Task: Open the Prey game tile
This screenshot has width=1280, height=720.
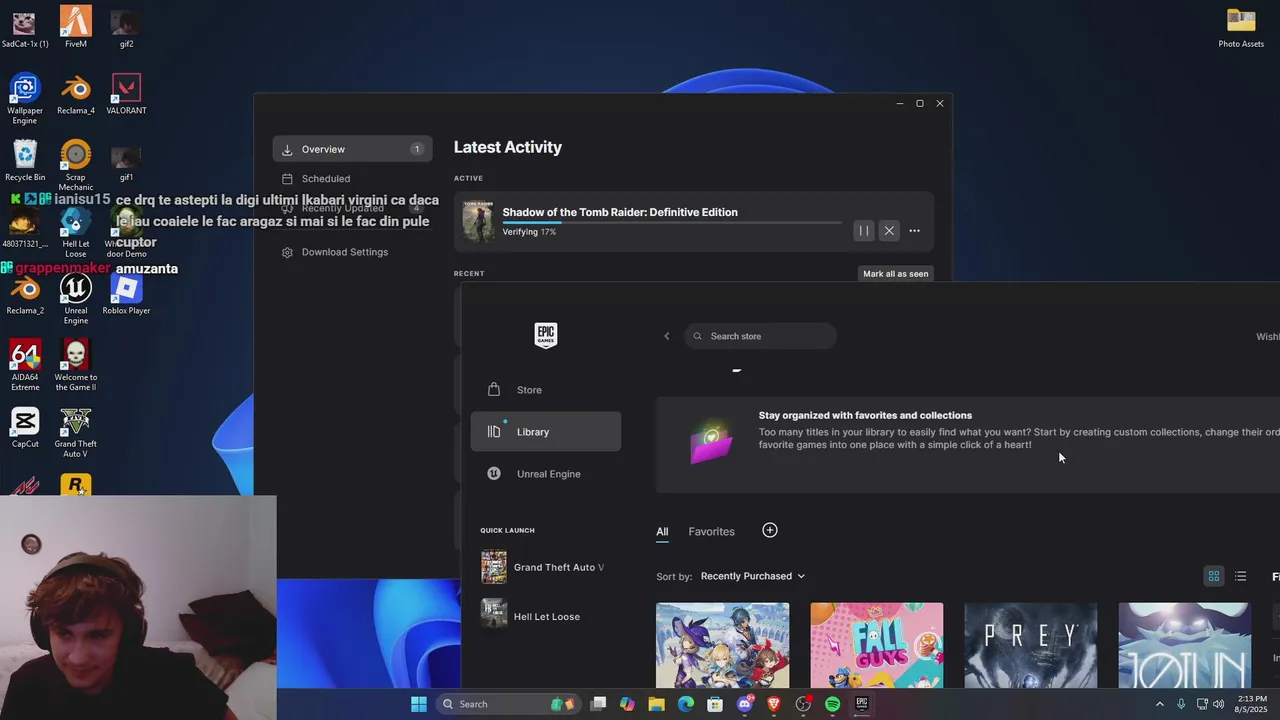Action: point(1030,645)
